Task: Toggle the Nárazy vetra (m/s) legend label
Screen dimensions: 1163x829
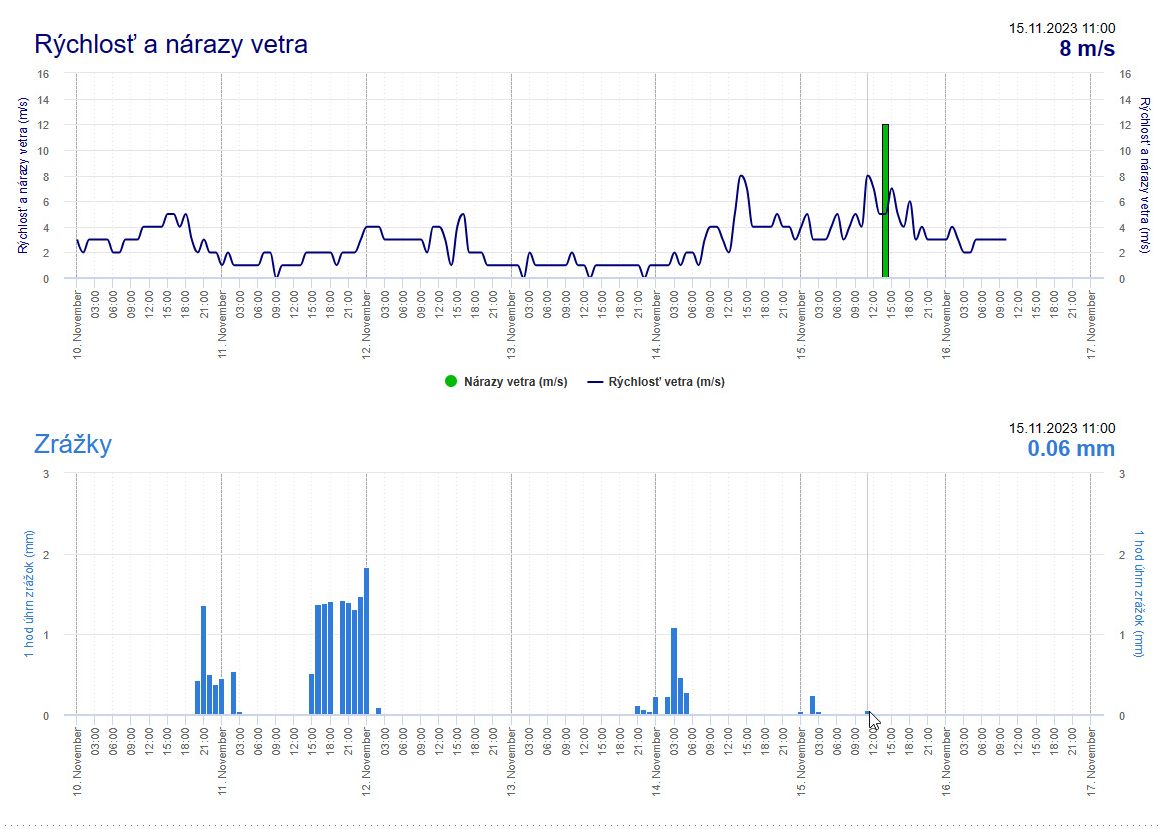Action: click(x=515, y=381)
